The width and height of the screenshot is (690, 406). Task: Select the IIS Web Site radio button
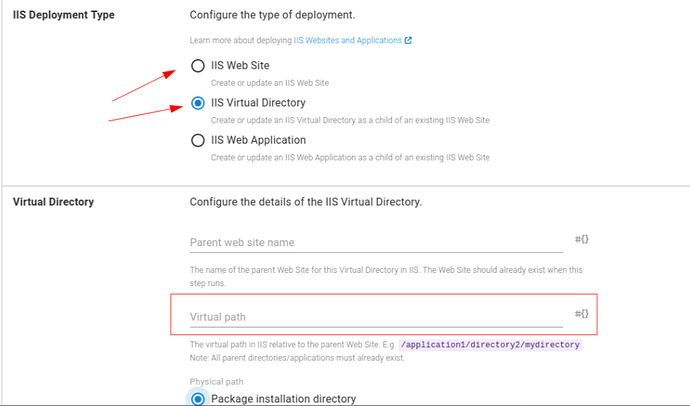(x=198, y=66)
